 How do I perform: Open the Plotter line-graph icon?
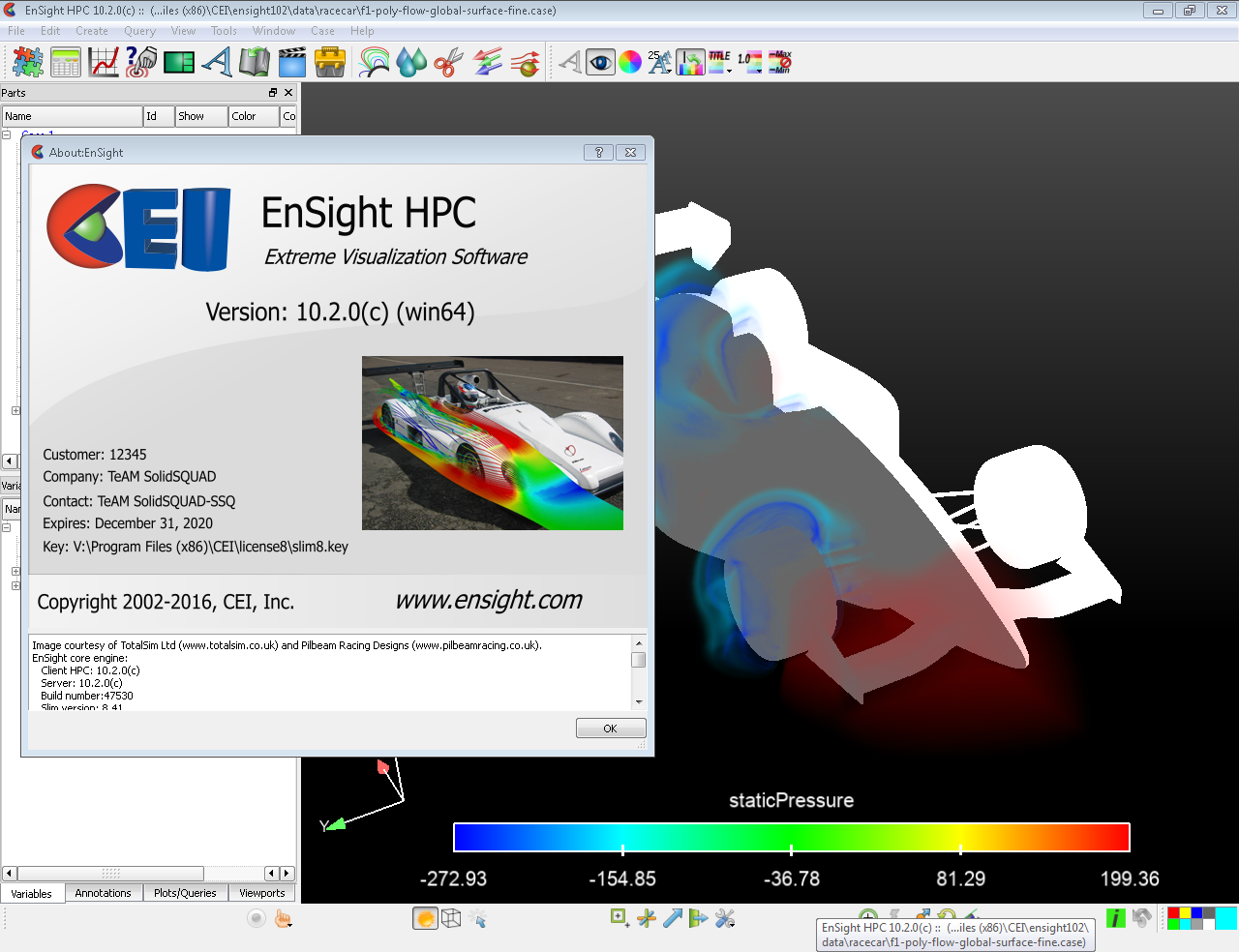pos(104,62)
